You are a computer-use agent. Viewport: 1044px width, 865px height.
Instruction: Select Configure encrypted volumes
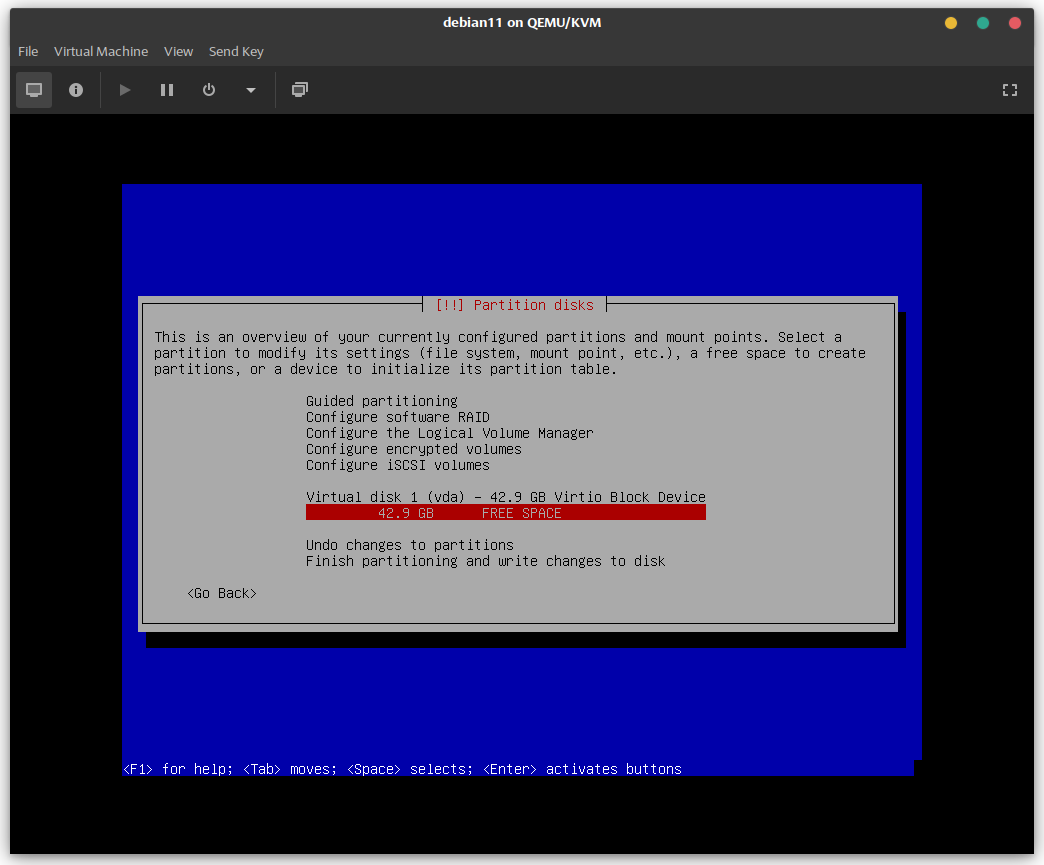point(413,449)
